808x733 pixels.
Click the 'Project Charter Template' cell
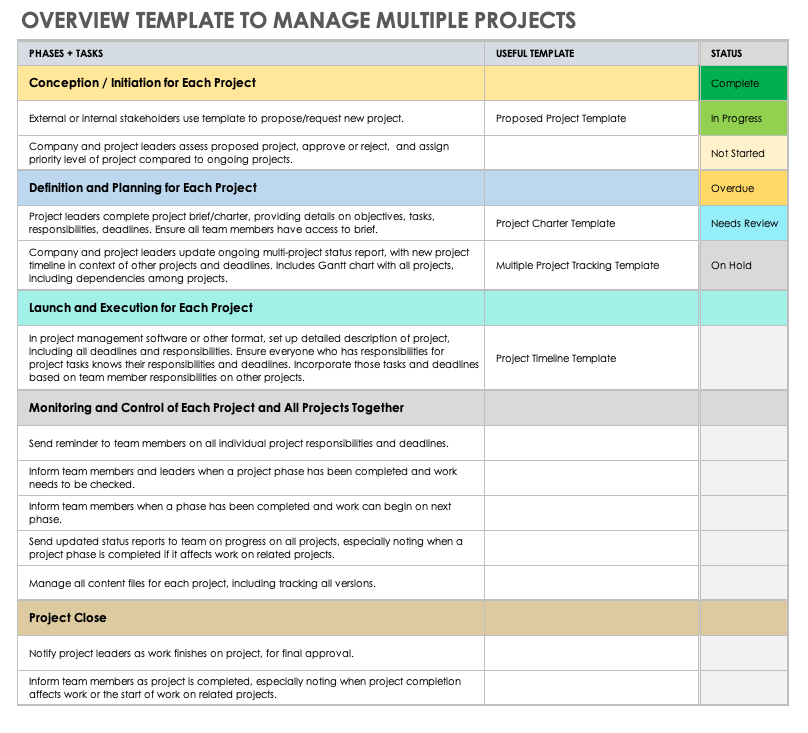591,223
